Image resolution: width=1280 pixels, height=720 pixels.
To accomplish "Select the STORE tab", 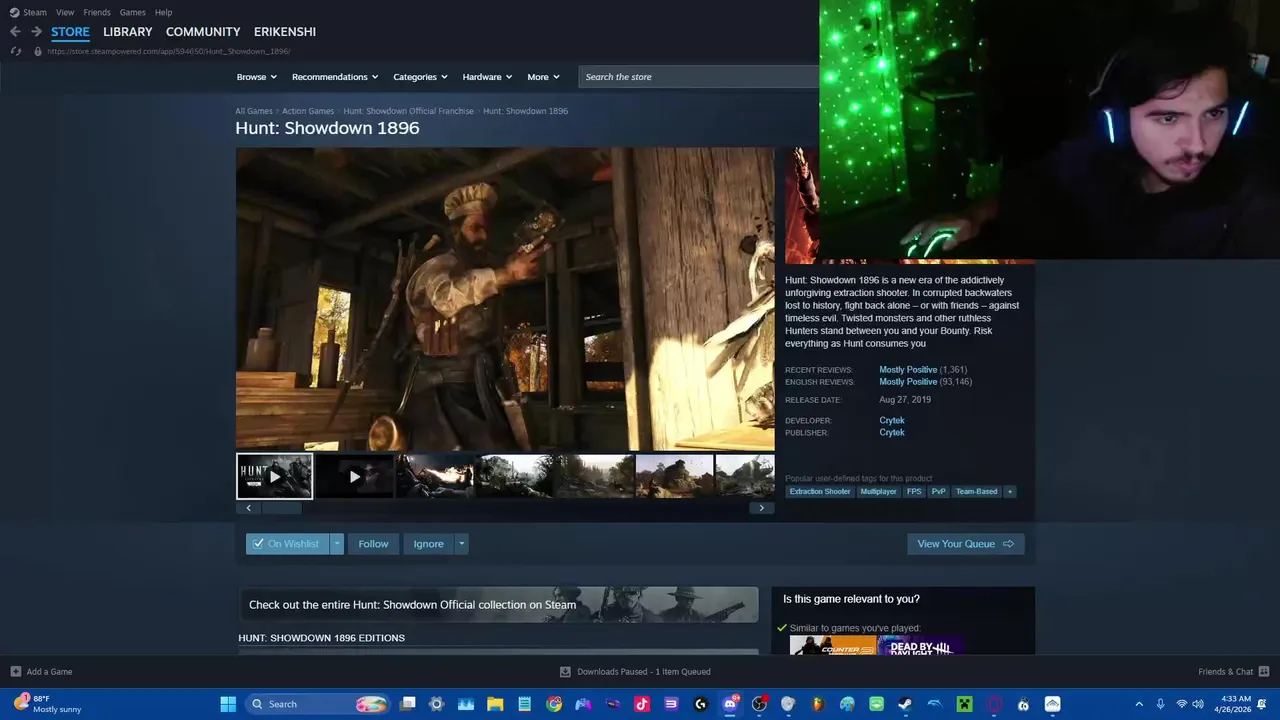I will point(70,32).
